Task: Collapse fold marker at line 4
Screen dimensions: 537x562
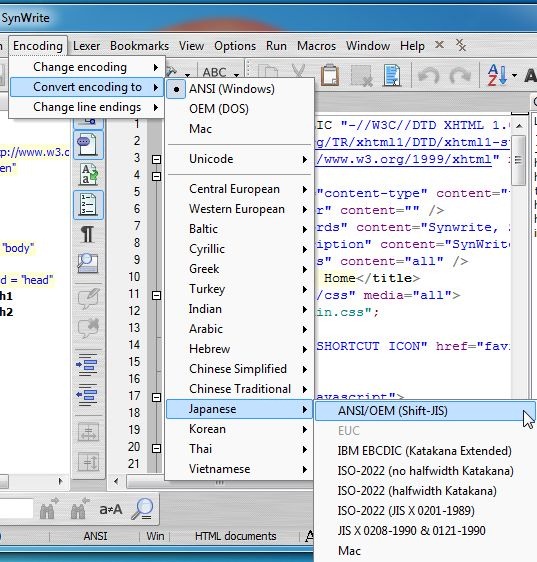Action: coord(156,176)
